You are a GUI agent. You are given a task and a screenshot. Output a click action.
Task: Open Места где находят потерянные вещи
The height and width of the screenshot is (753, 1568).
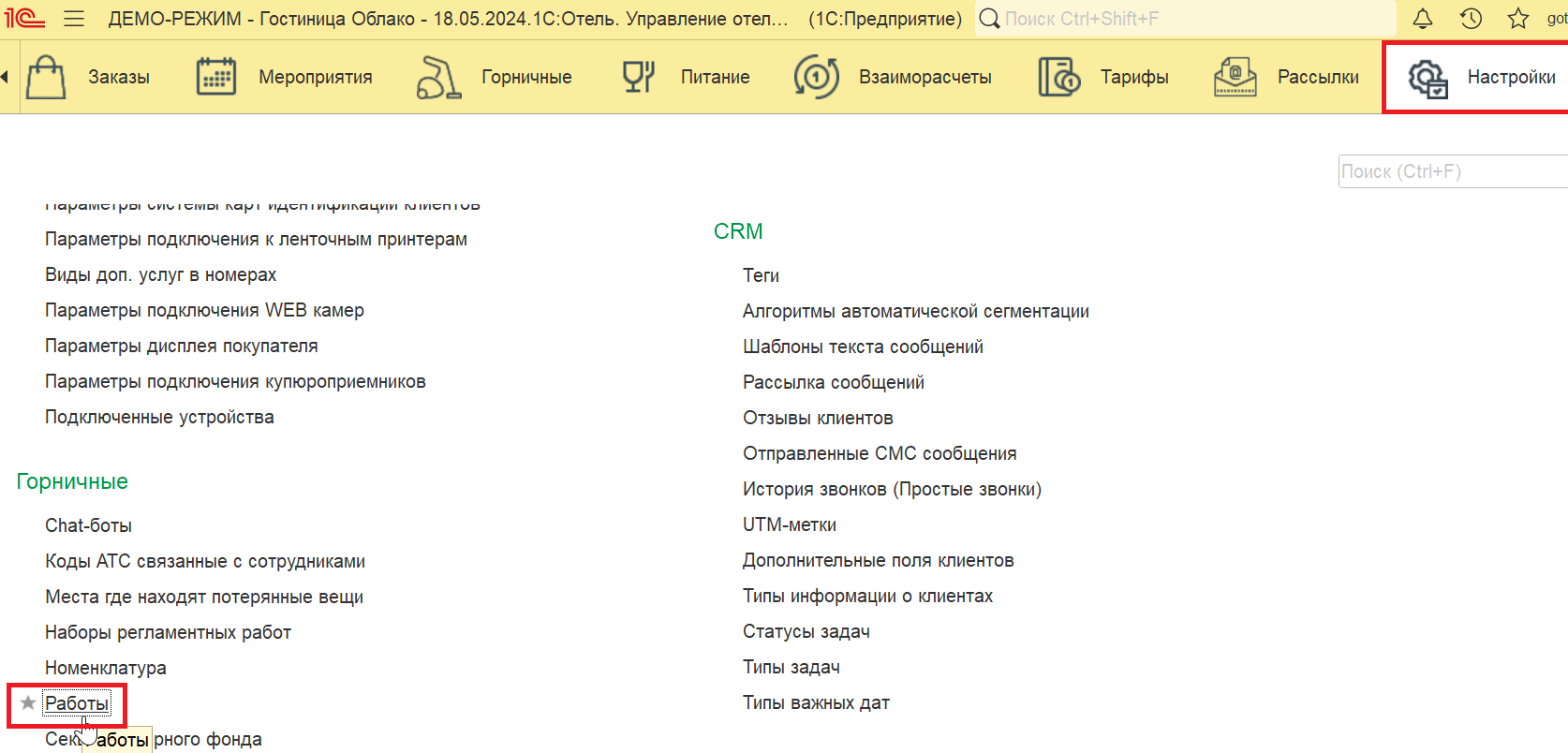click(x=204, y=598)
